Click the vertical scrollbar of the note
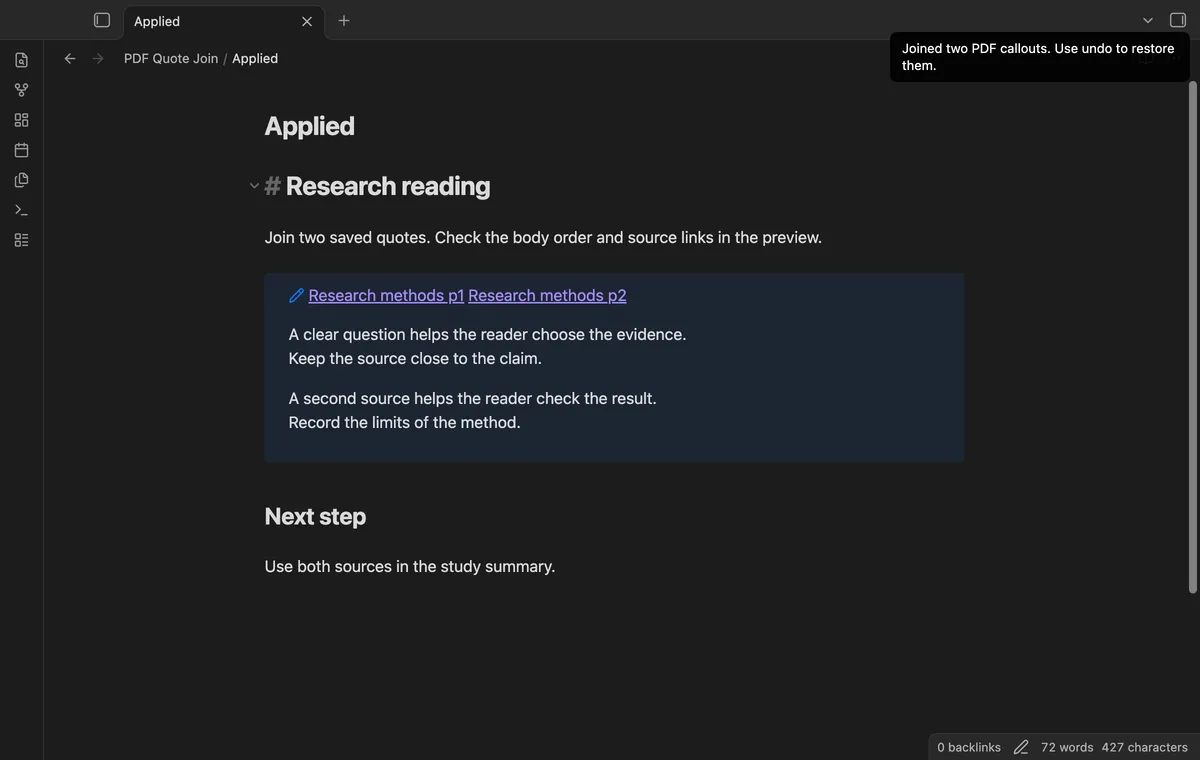 pyautogui.click(x=1192, y=337)
